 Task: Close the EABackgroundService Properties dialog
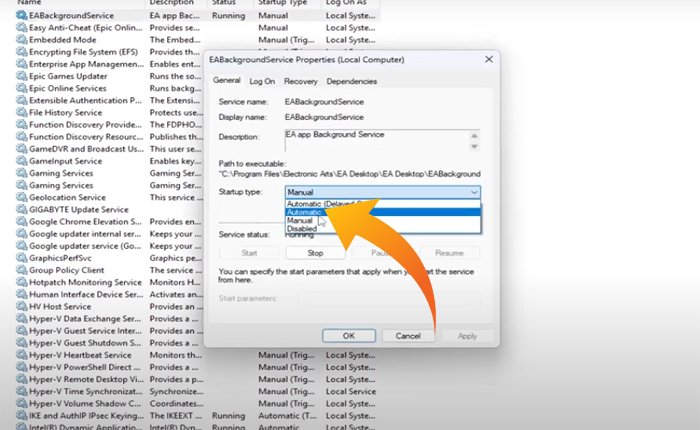[489, 59]
